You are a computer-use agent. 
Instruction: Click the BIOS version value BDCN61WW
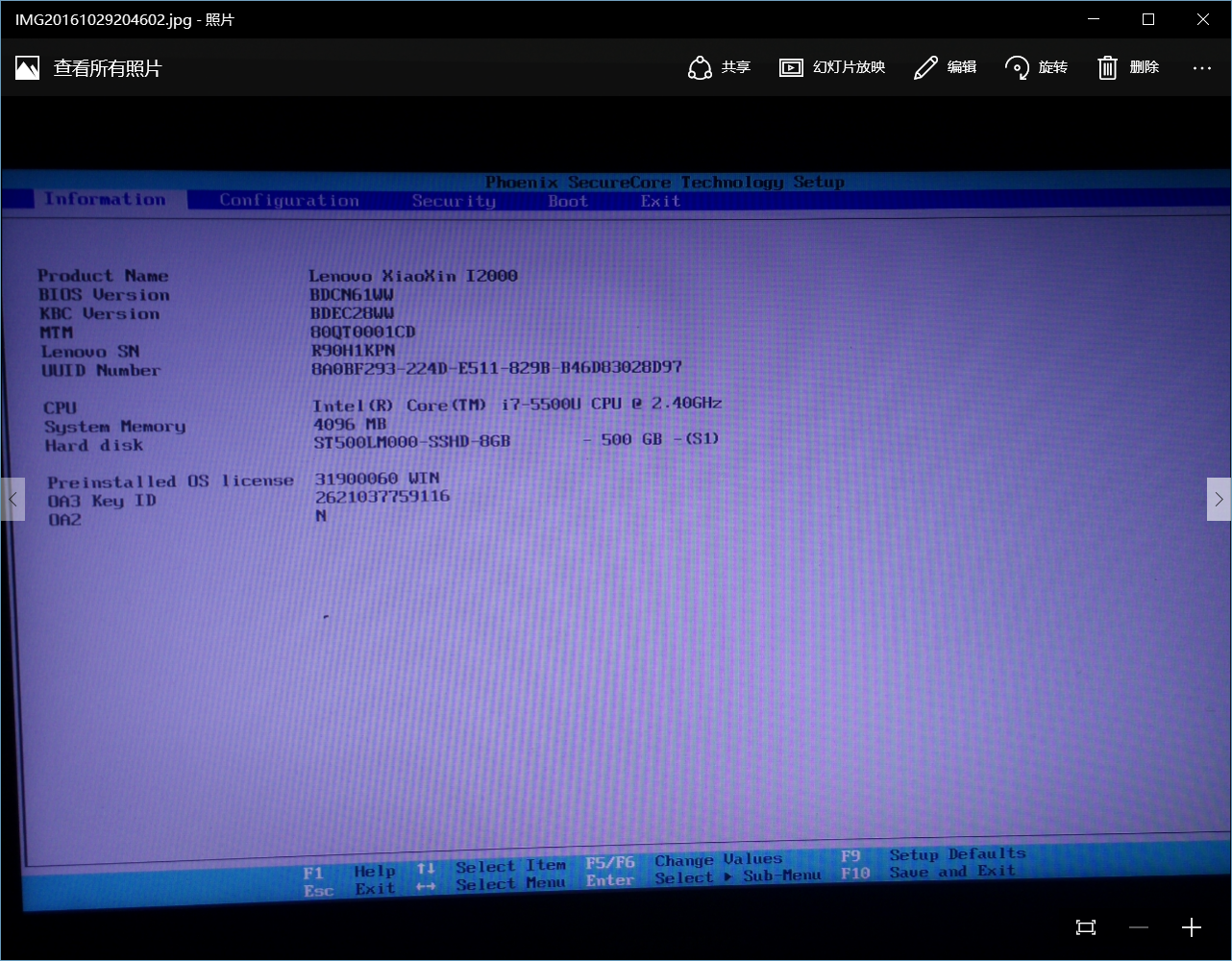(x=352, y=294)
